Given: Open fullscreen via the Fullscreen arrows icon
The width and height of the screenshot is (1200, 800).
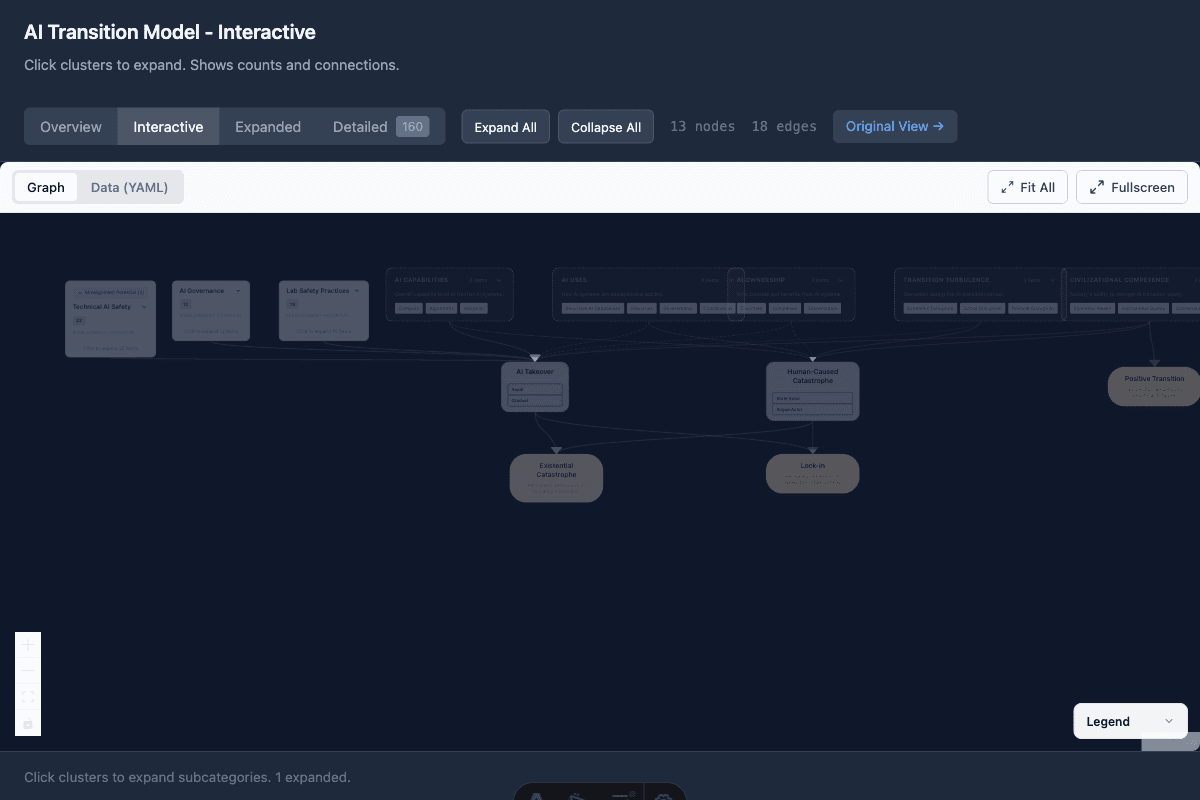Looking at the screenshot, I should 1095,187.
